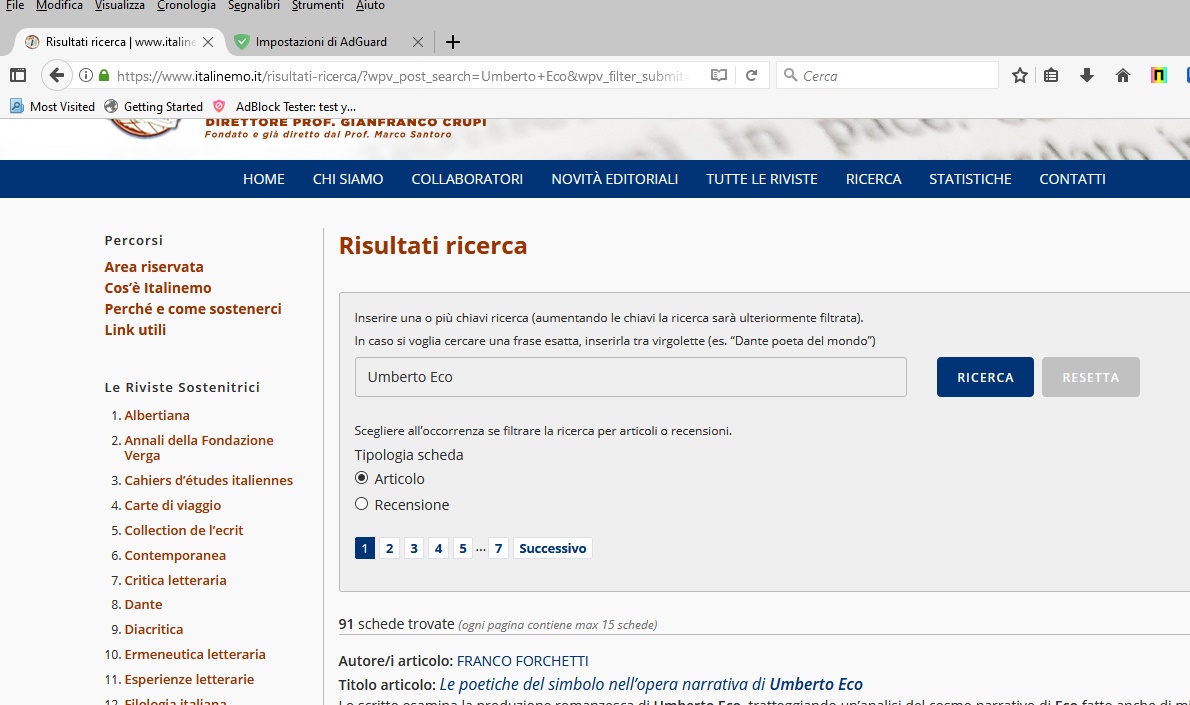Go to results page 4

pos(438,548)
